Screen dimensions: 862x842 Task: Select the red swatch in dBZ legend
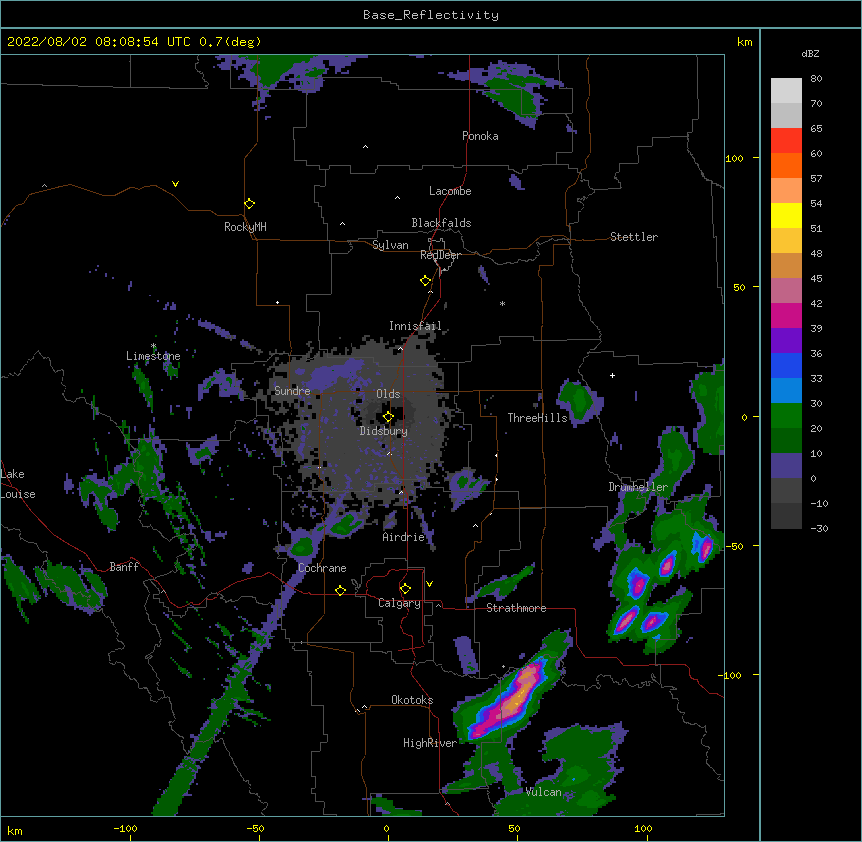(786, 141)
